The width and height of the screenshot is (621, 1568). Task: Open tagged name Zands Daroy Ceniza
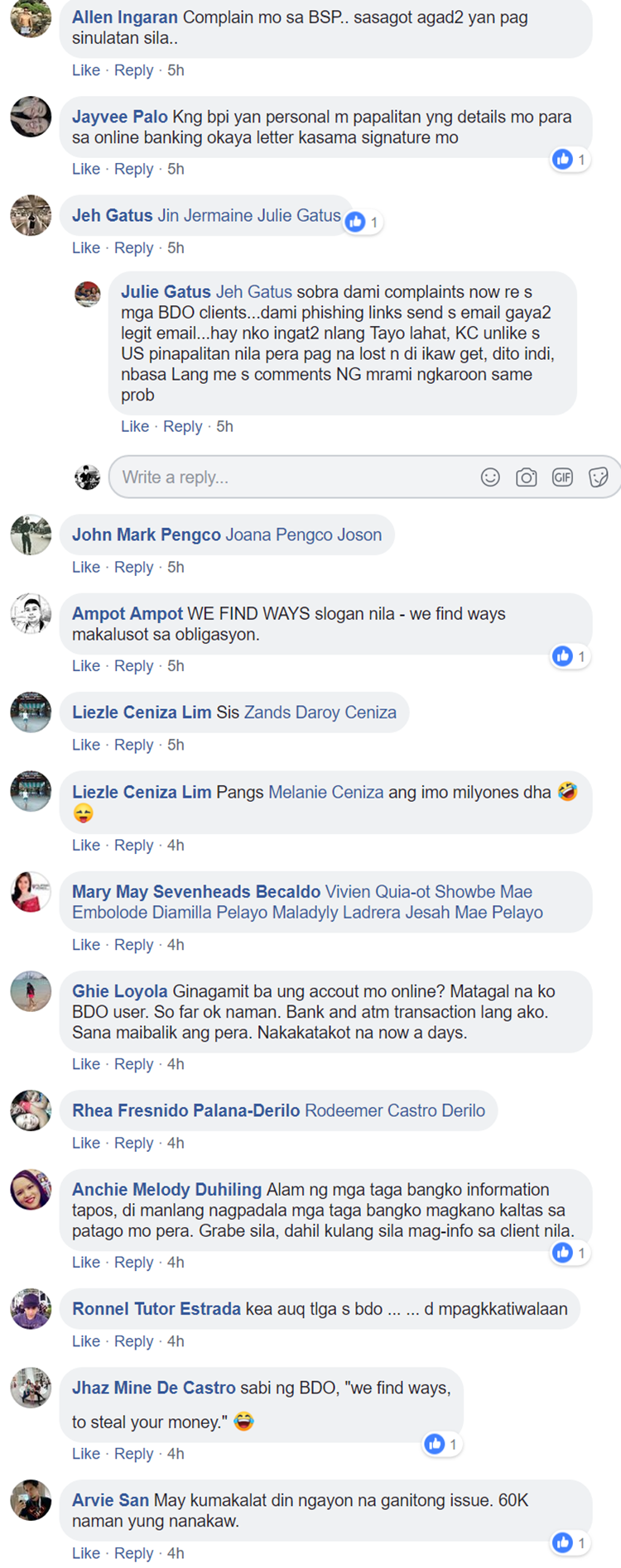tap(320, 712)
